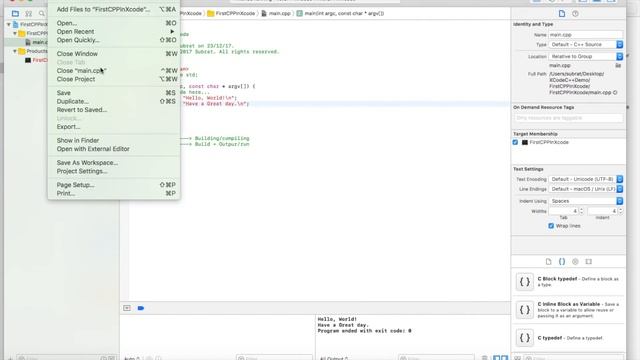
Task: Open the Source Control navigator icon
Action: coord(29,13)
